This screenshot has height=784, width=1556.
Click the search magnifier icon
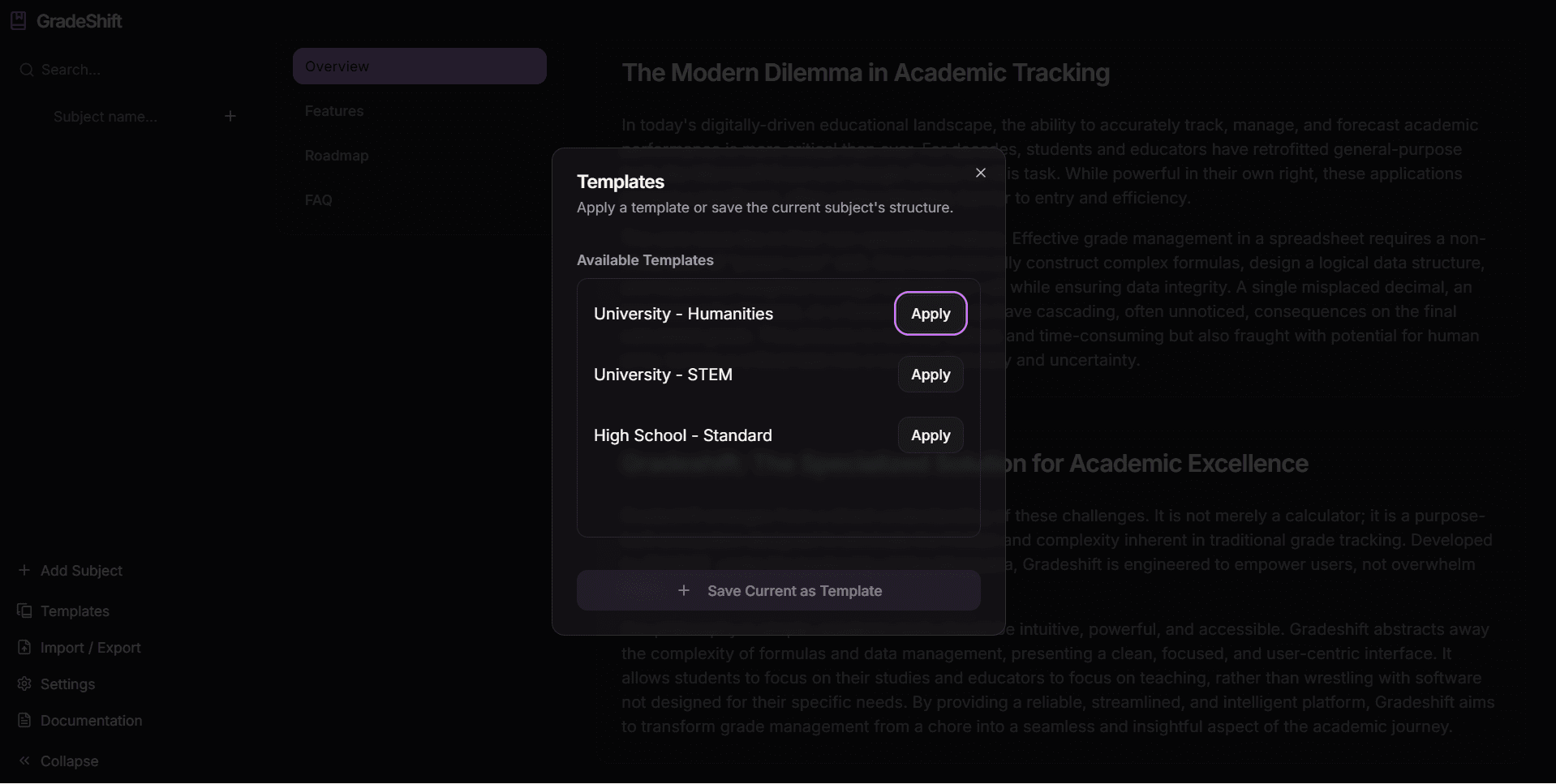[x=27, y=70]
